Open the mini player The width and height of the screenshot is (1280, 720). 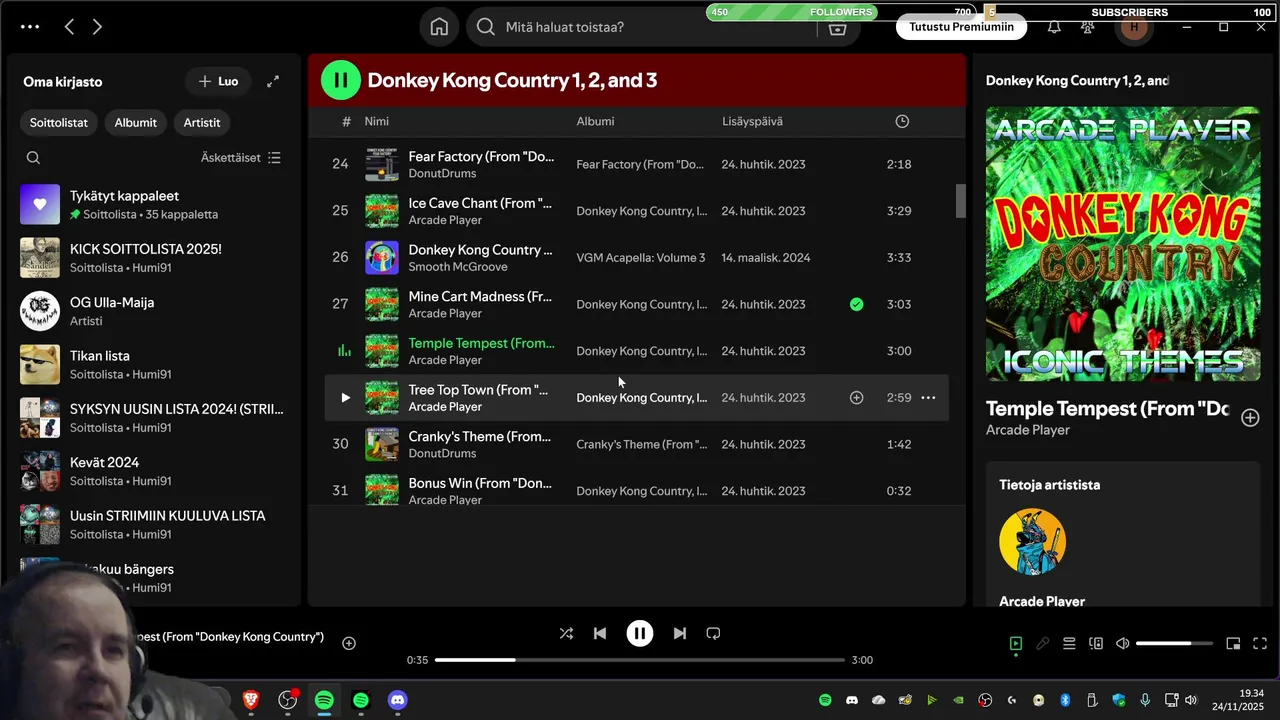[1233, 643]
